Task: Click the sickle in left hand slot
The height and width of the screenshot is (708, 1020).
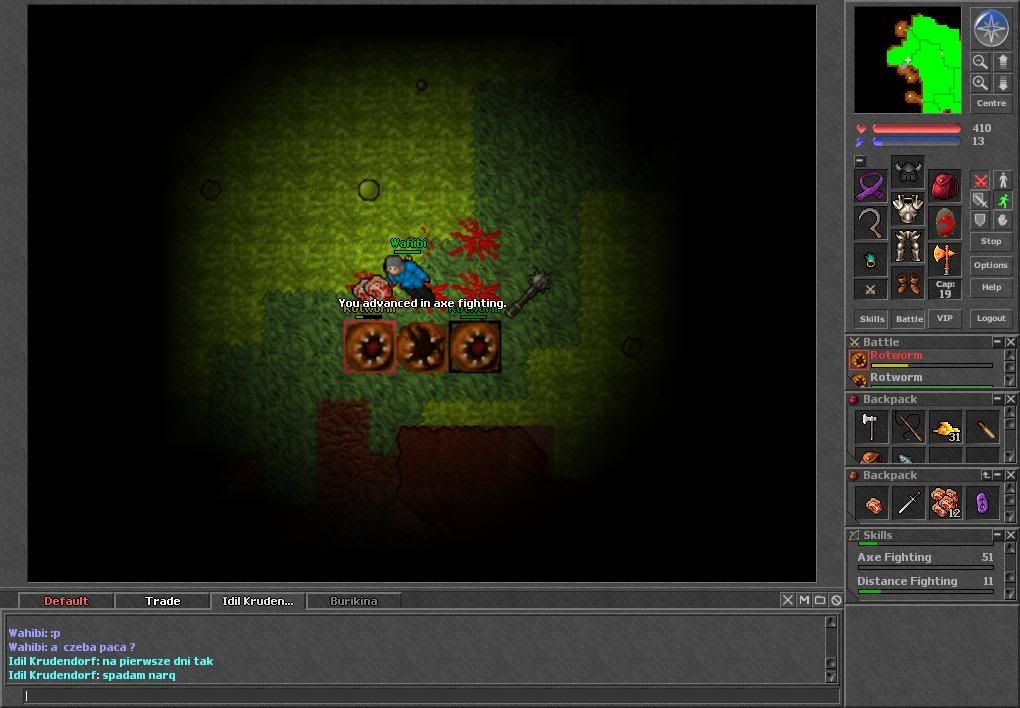Action: click(870, 223)
